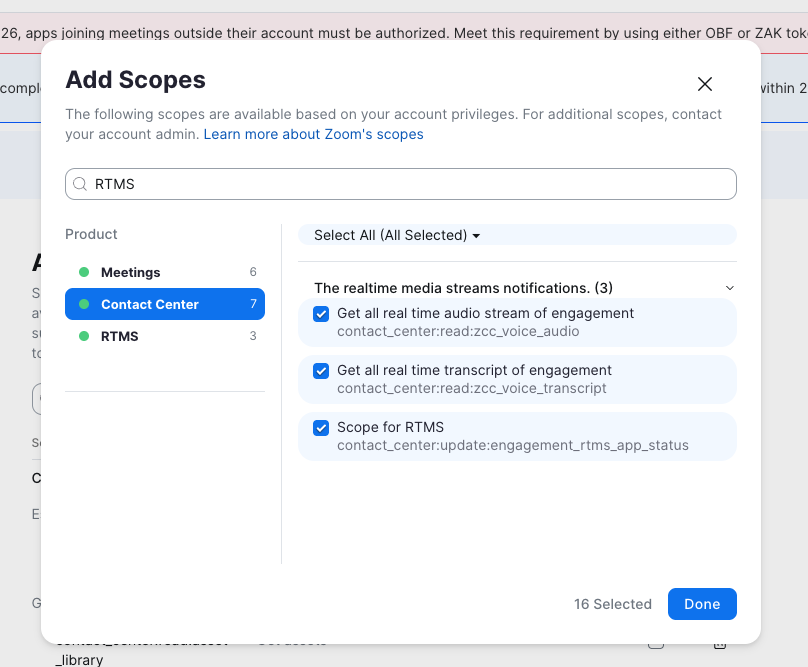Collapse the realtime media streams notifications group
Viewport: 808px width, 667px height.
point(730,288)
